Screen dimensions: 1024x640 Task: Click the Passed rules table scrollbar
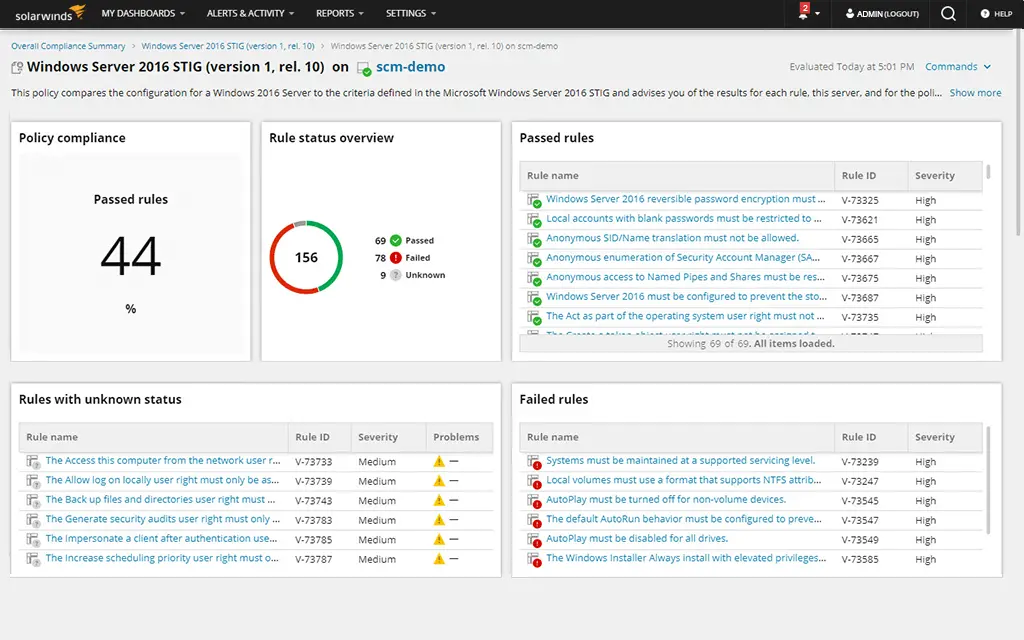pos(988,171)
